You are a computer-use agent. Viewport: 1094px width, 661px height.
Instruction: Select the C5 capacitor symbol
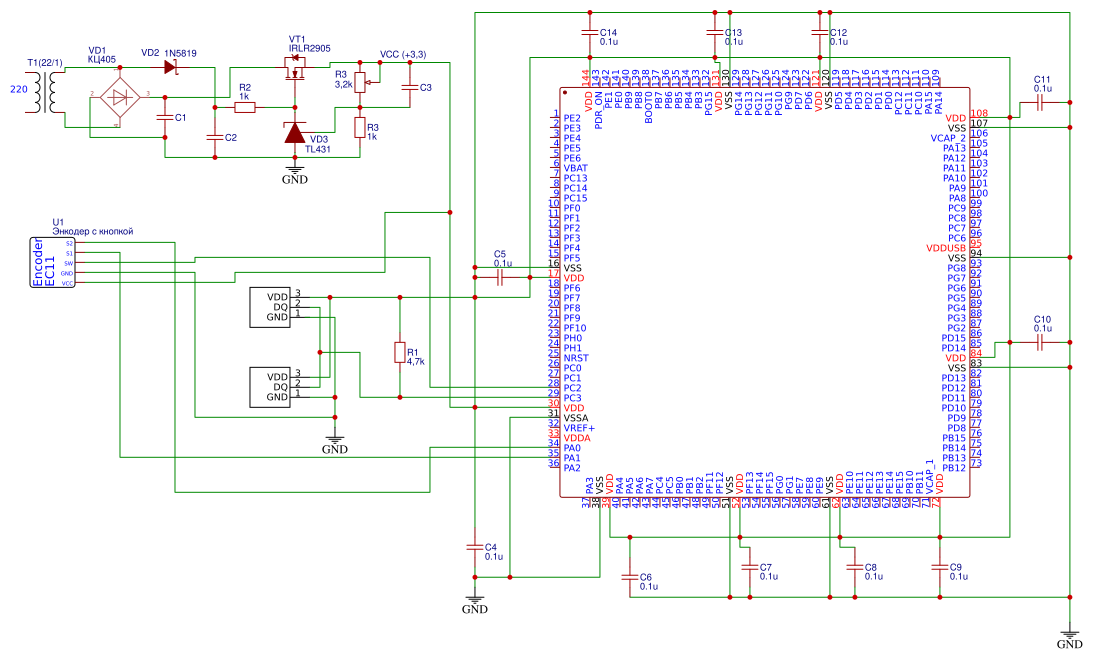500,277
